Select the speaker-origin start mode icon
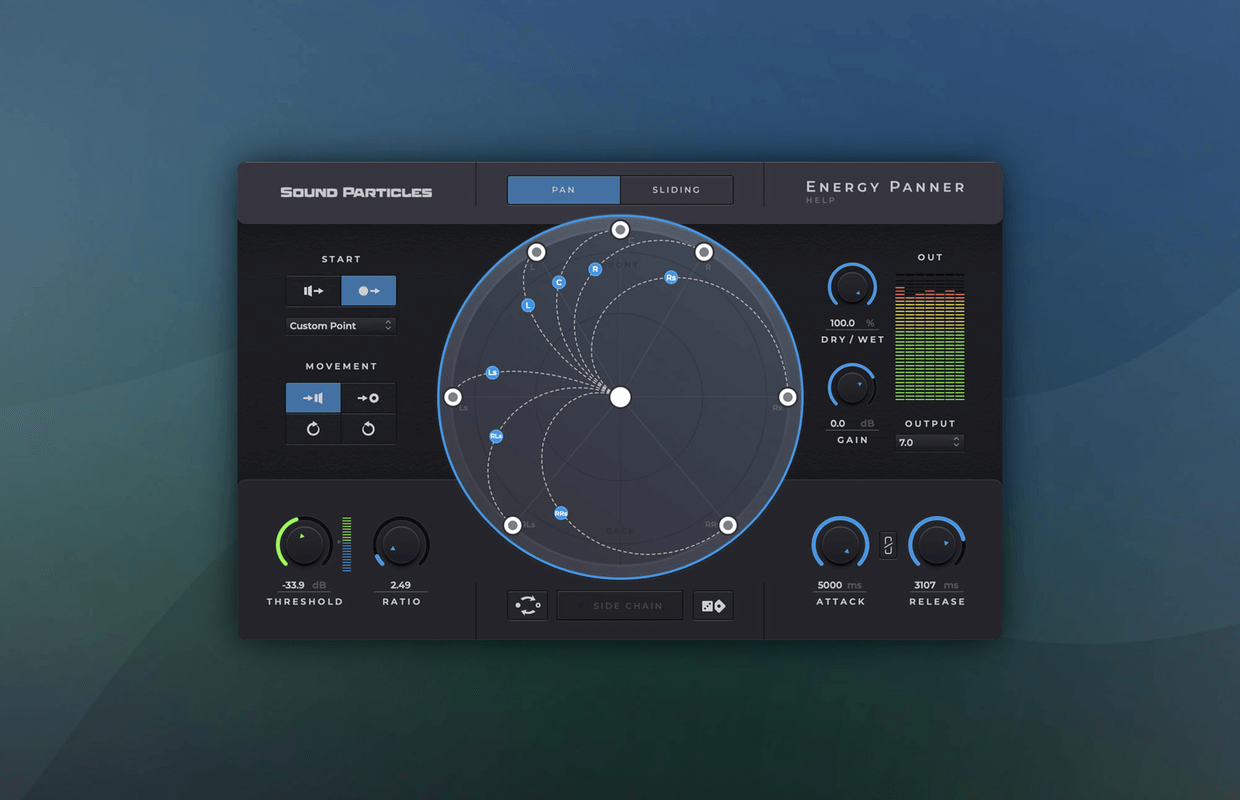 (313, 291)
